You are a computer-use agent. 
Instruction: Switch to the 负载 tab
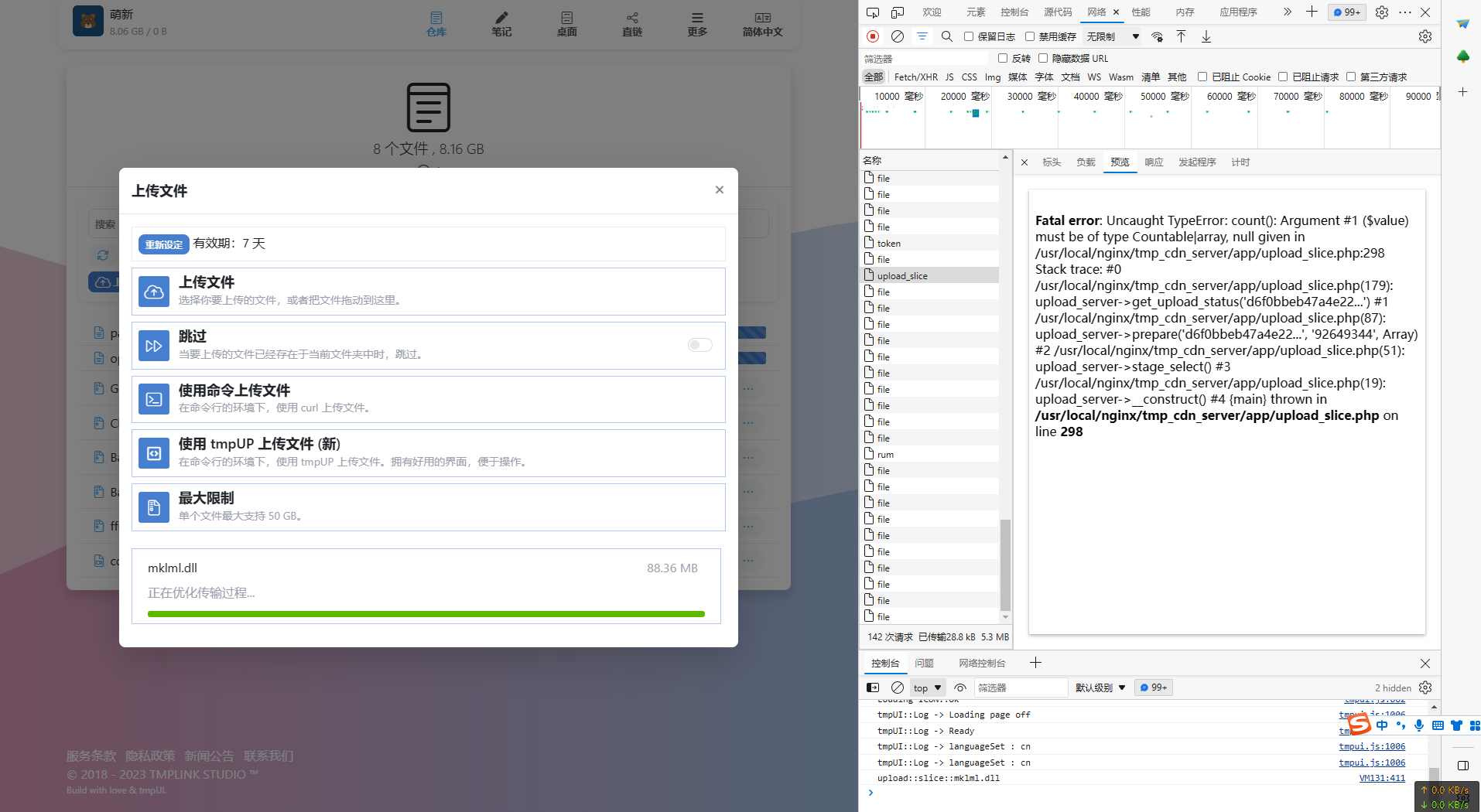(1086, 162)
